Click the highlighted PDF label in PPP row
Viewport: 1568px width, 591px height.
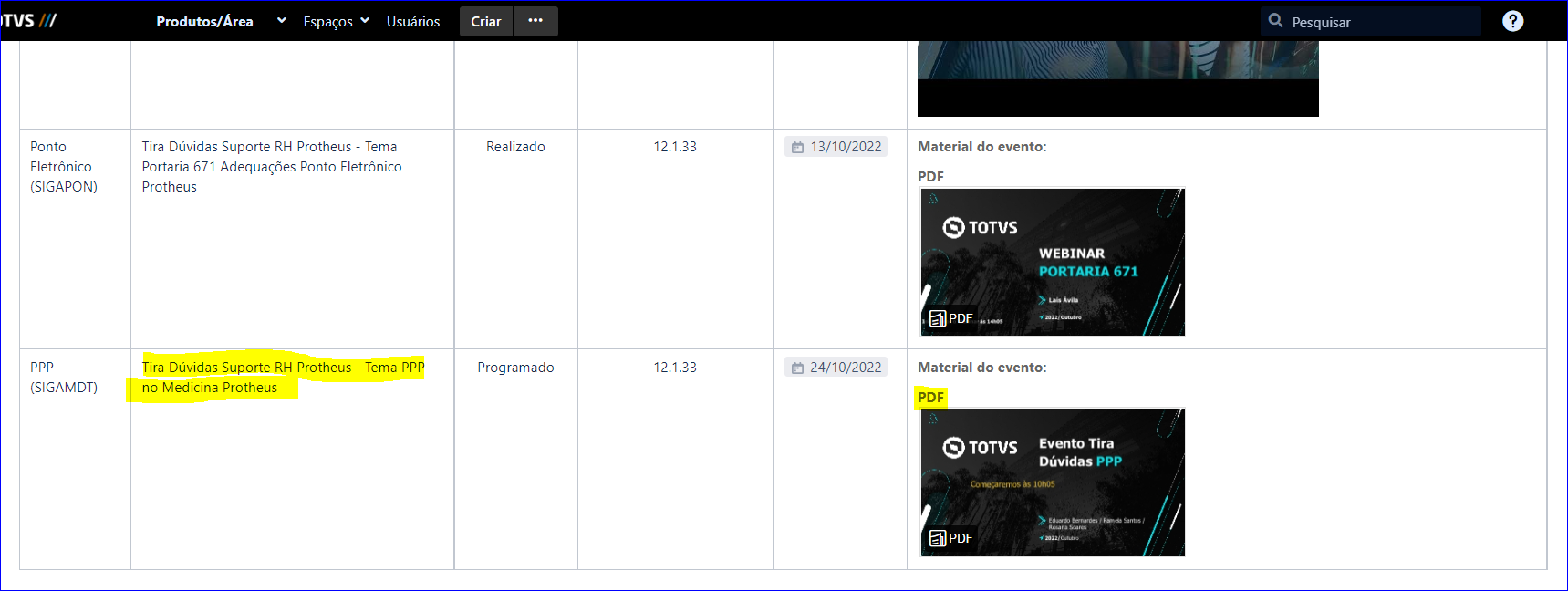point(930,397)
